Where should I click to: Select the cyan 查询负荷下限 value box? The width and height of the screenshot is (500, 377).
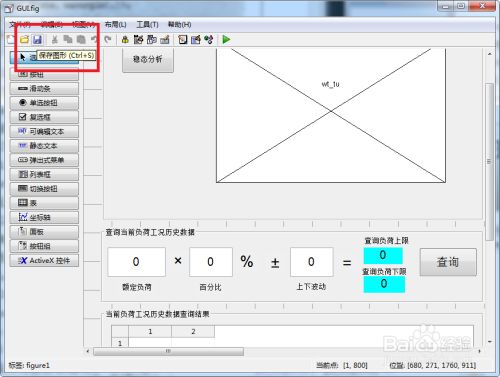point(384,284)
